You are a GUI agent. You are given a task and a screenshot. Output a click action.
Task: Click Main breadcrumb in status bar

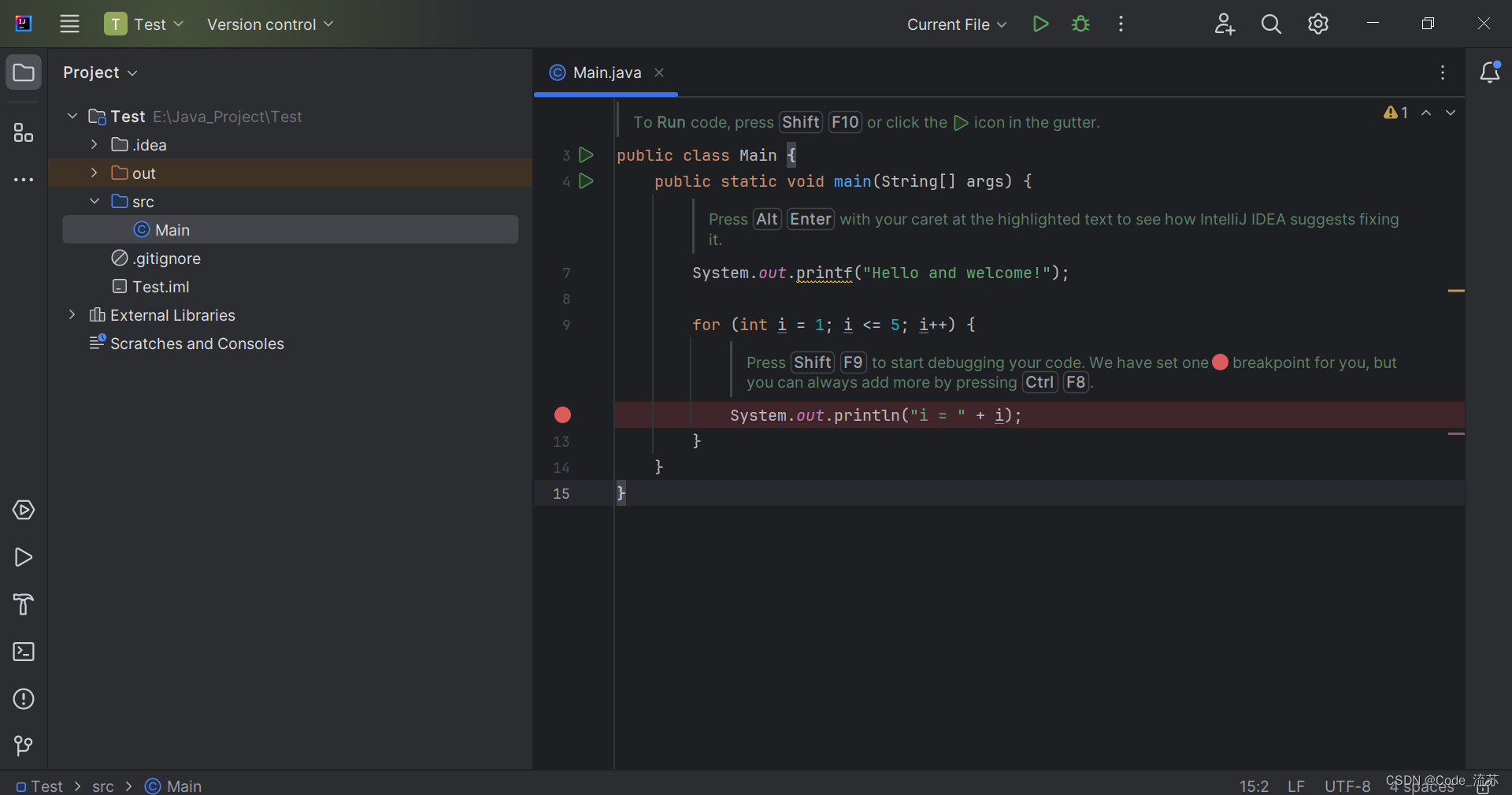coord(173,786)
